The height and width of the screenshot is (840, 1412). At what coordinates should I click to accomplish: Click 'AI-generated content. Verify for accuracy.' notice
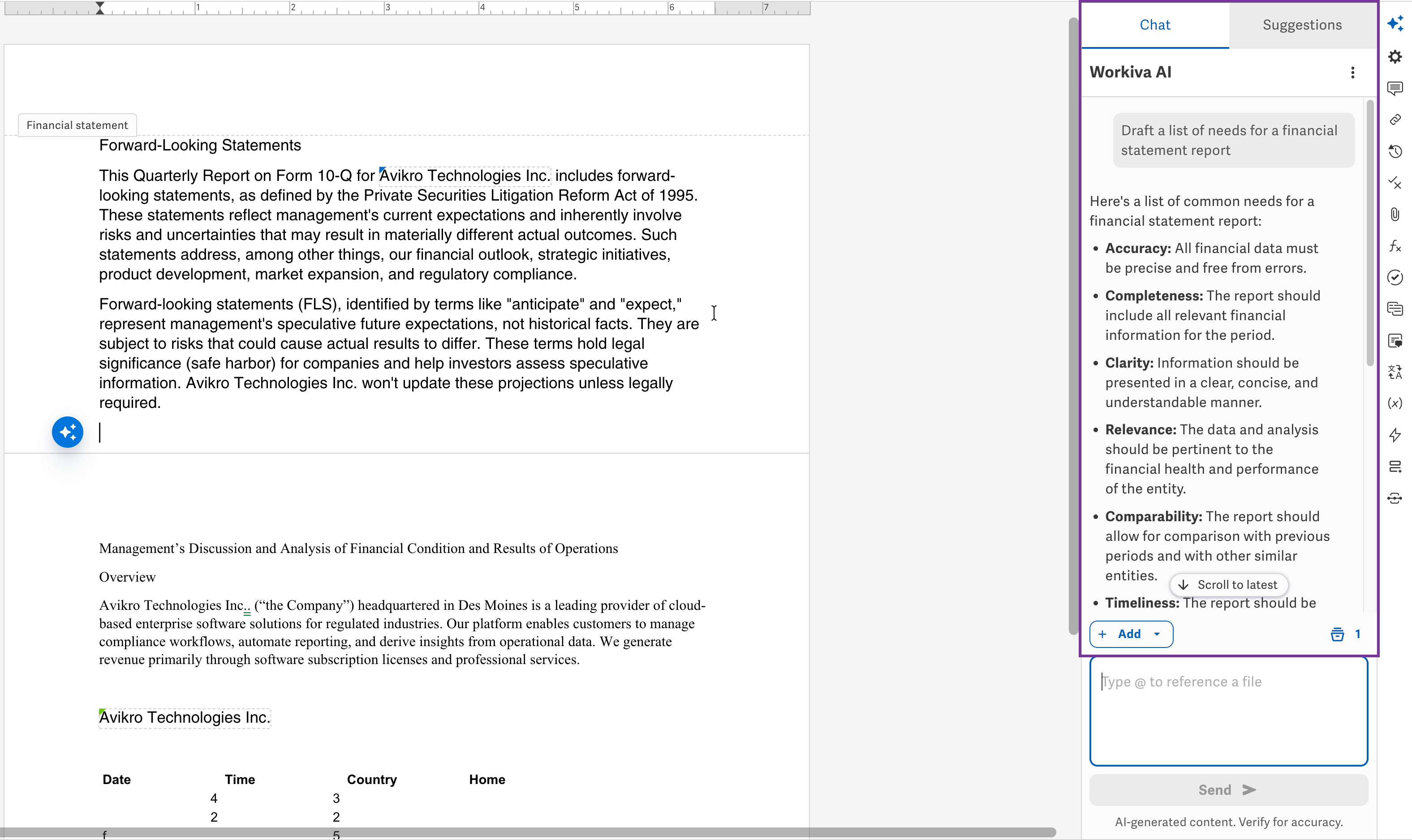(x=1229, y=822)
